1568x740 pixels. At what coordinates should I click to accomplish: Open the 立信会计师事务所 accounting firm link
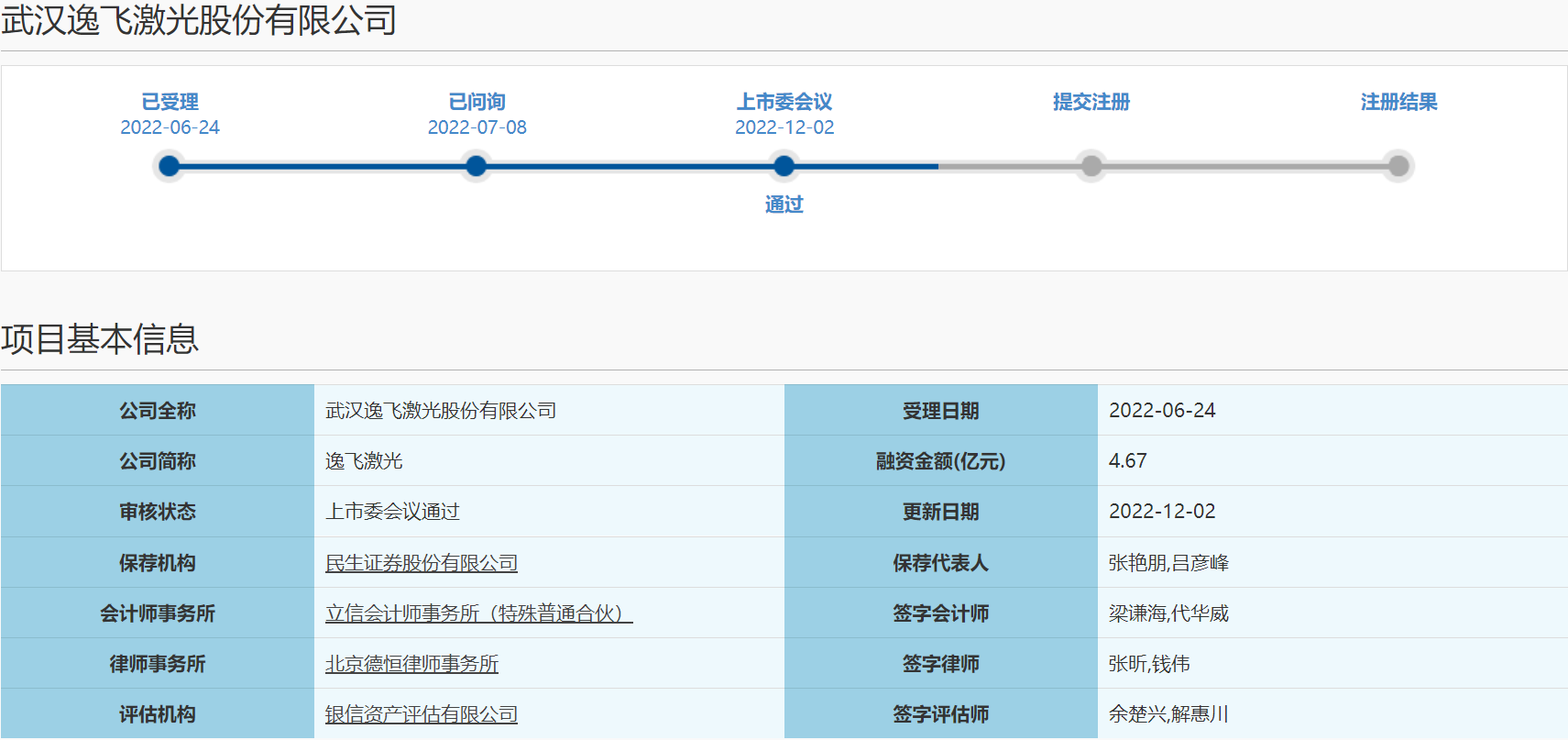click(478, 613)
